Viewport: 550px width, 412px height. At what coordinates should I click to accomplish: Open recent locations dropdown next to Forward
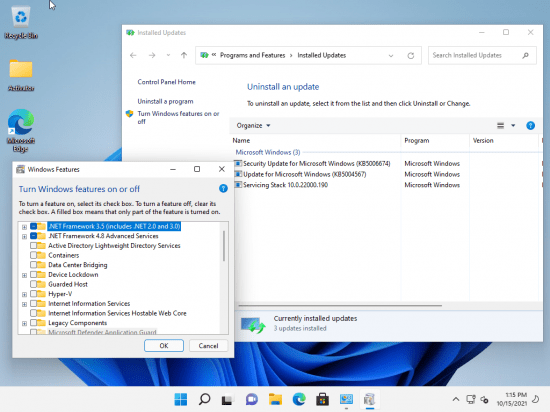pyautogui.click(x=168, y=55)
